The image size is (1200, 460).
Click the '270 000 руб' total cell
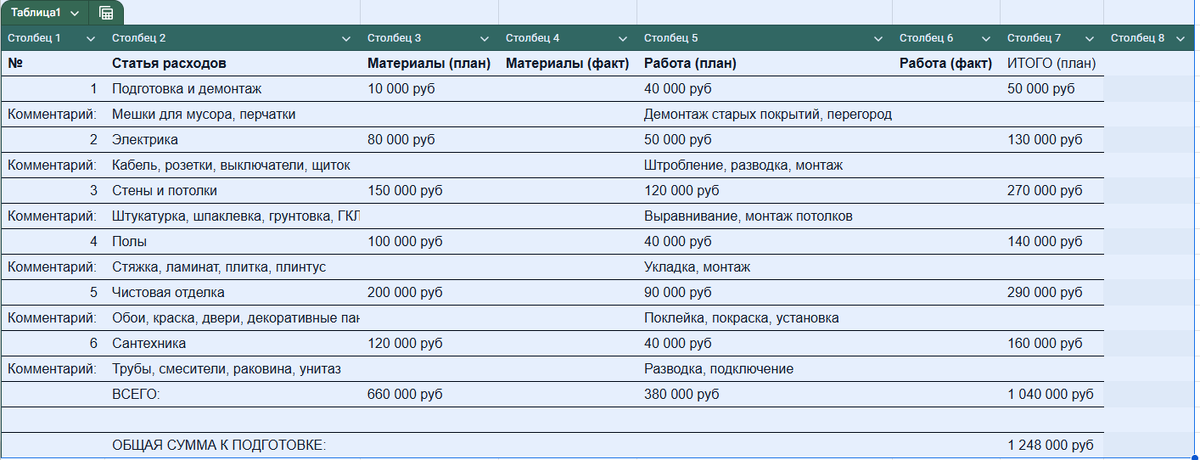(x=1052, y=190)
